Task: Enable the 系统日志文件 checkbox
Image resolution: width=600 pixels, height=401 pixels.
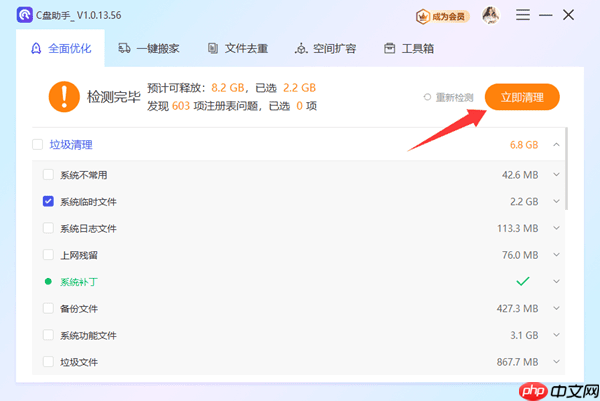Action: point(48,228)
